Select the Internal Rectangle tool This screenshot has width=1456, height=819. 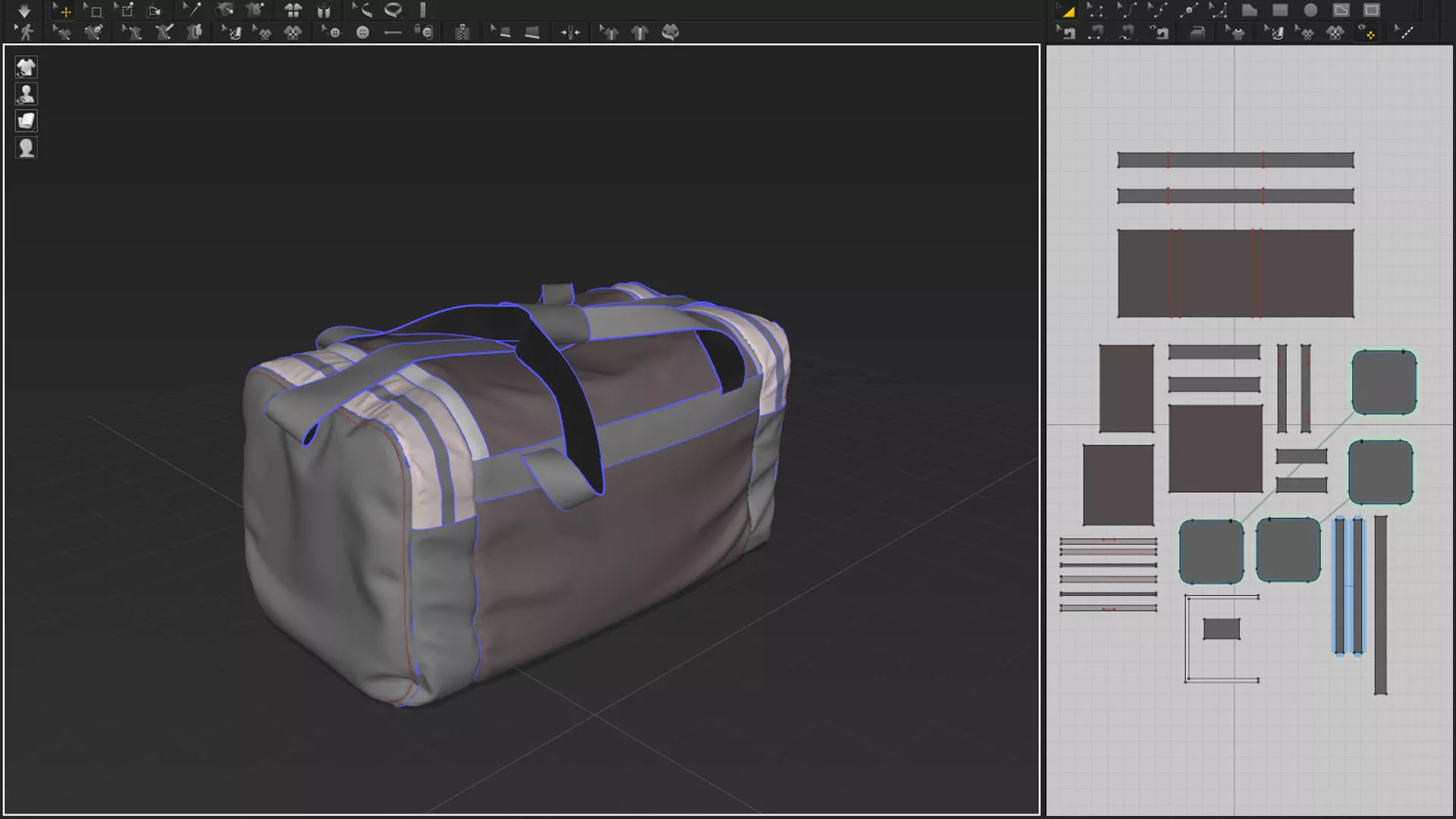click(x=1371, y=11)
